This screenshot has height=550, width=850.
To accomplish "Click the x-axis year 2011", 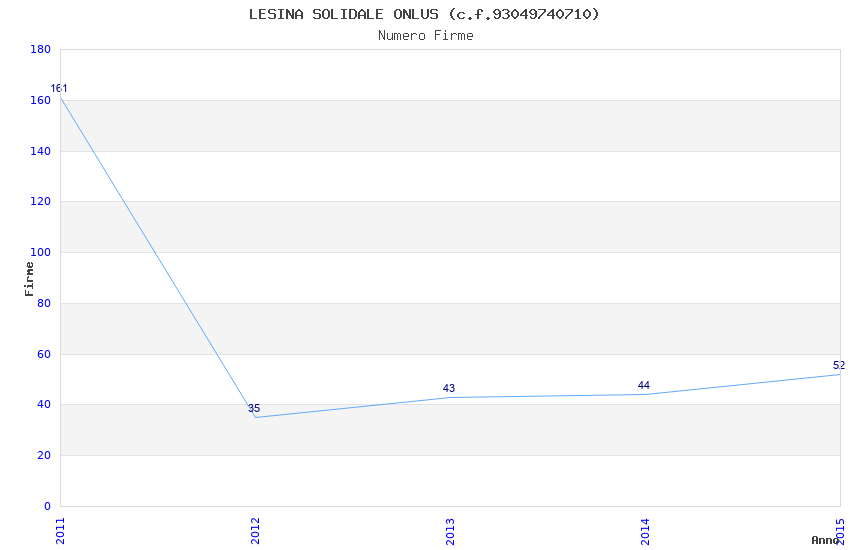I will click(60, 531).
